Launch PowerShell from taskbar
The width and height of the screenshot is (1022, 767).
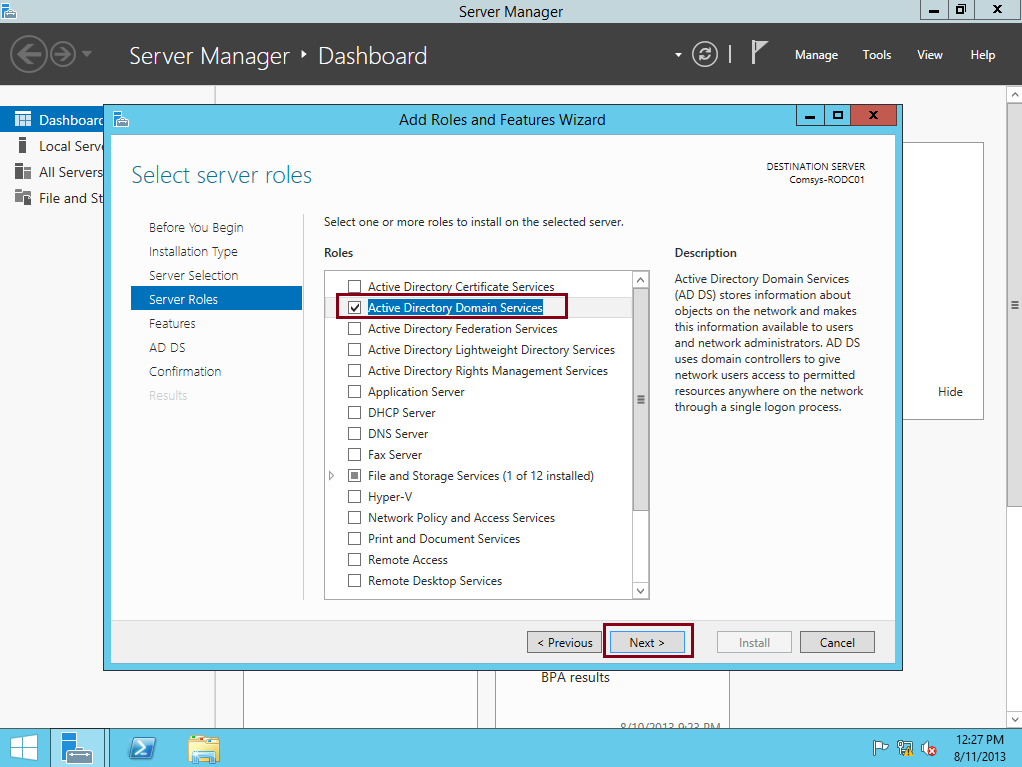(x=142, y=748)
